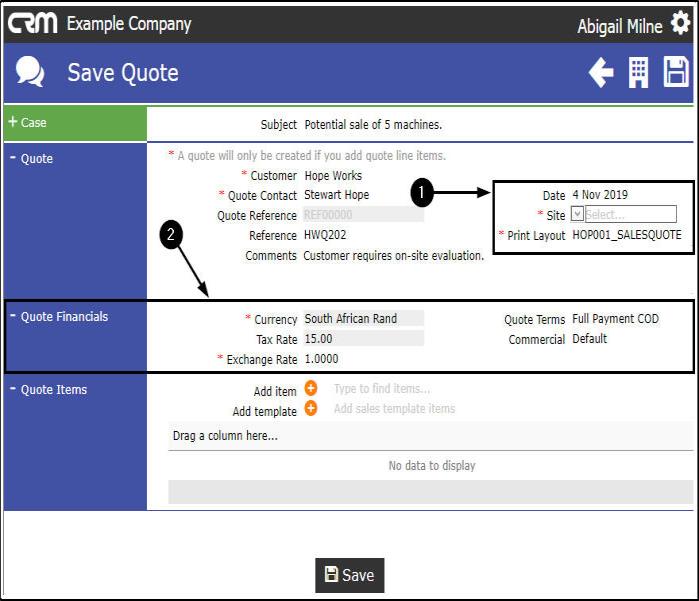Click the Add sales template items field
This screenshot has height=601, width=699.
tap(395, 409)
